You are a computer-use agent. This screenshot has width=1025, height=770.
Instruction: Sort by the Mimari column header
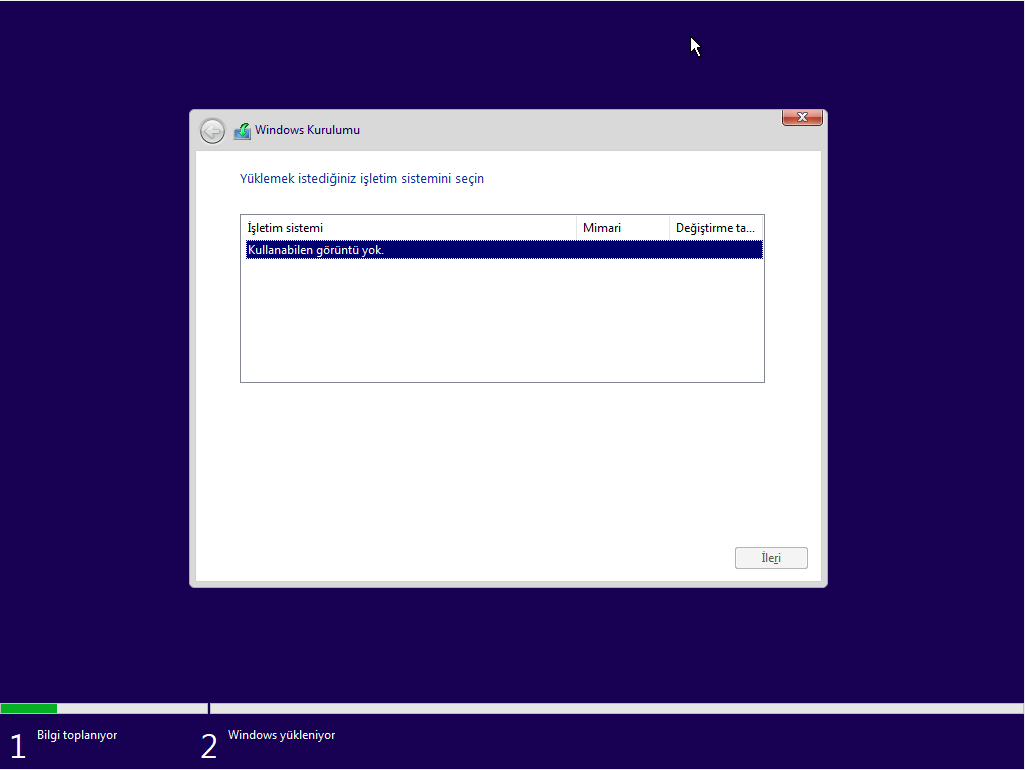(x=623, y=227)
